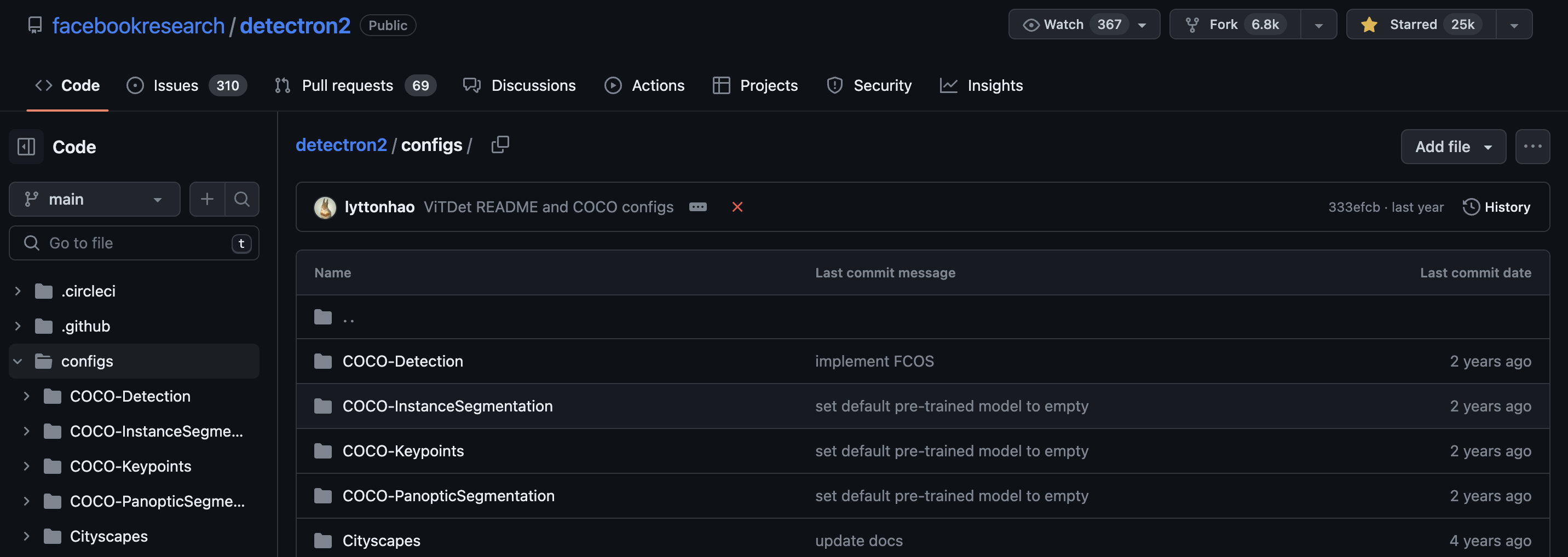
Task: Click the Cityscapes '4 years ago' date
Action: coord(1490,540)
